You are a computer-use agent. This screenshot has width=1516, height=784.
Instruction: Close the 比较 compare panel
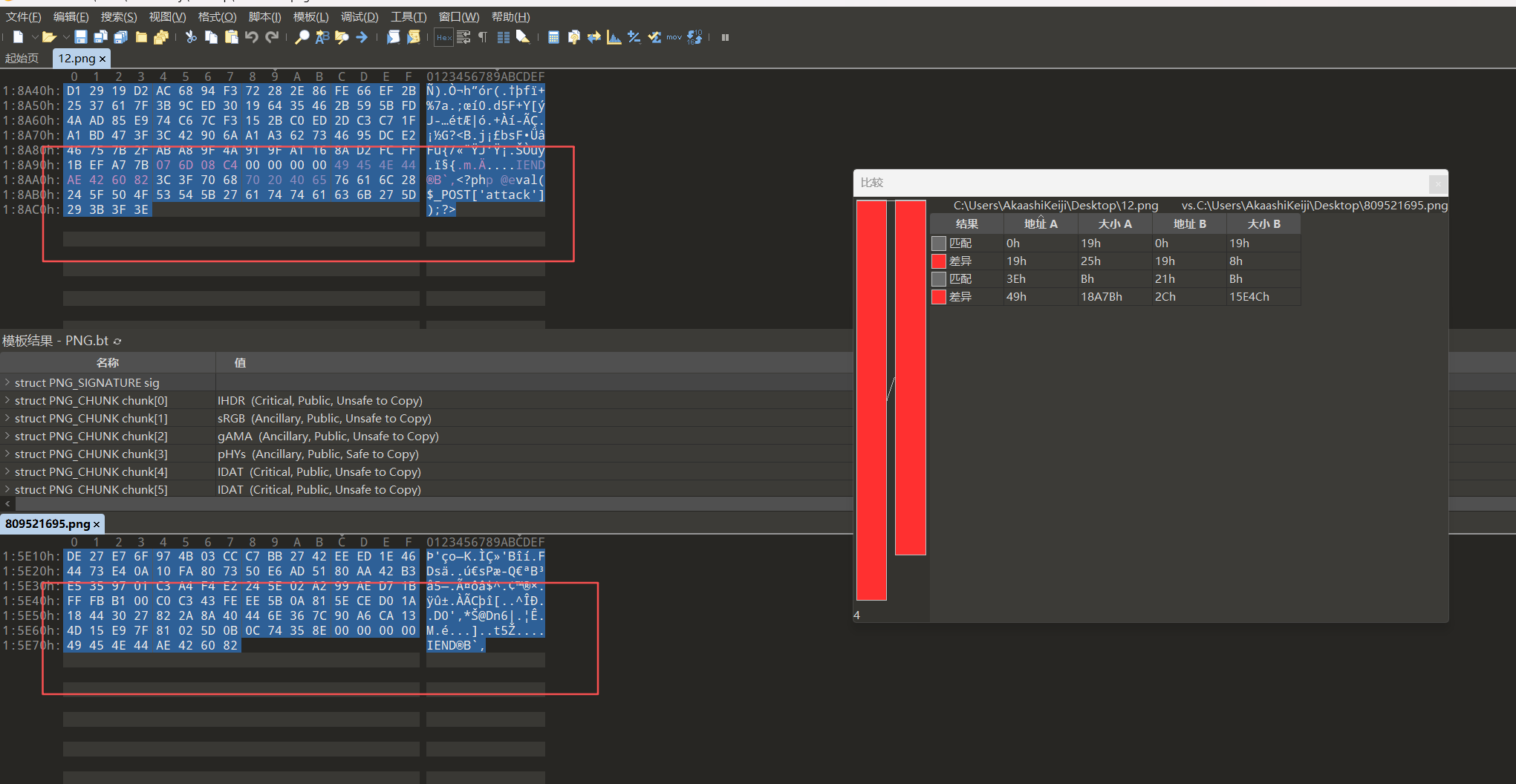pos(1437,183)
